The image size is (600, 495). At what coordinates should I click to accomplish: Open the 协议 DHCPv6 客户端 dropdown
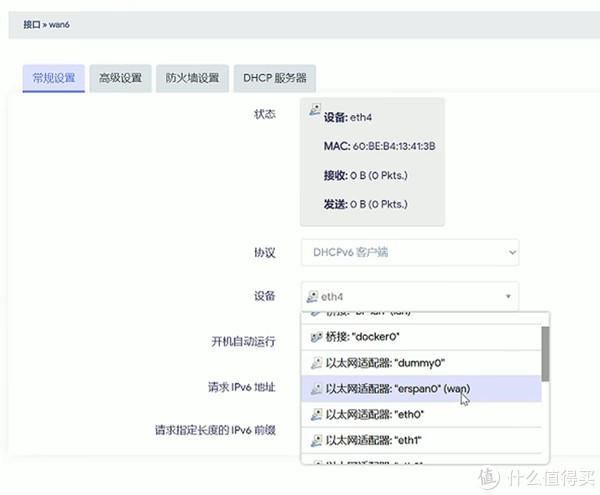pos(410,252)
